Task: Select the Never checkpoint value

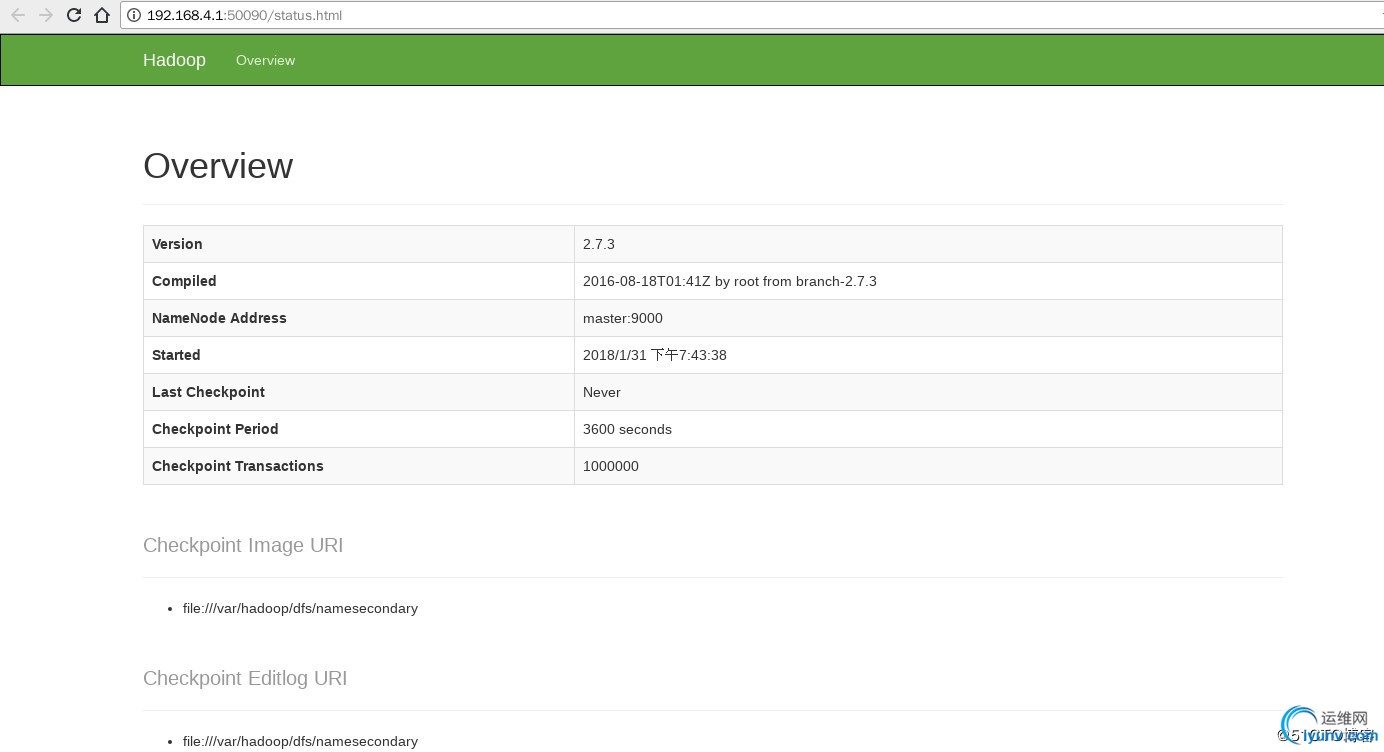Action: click(602, 392)
